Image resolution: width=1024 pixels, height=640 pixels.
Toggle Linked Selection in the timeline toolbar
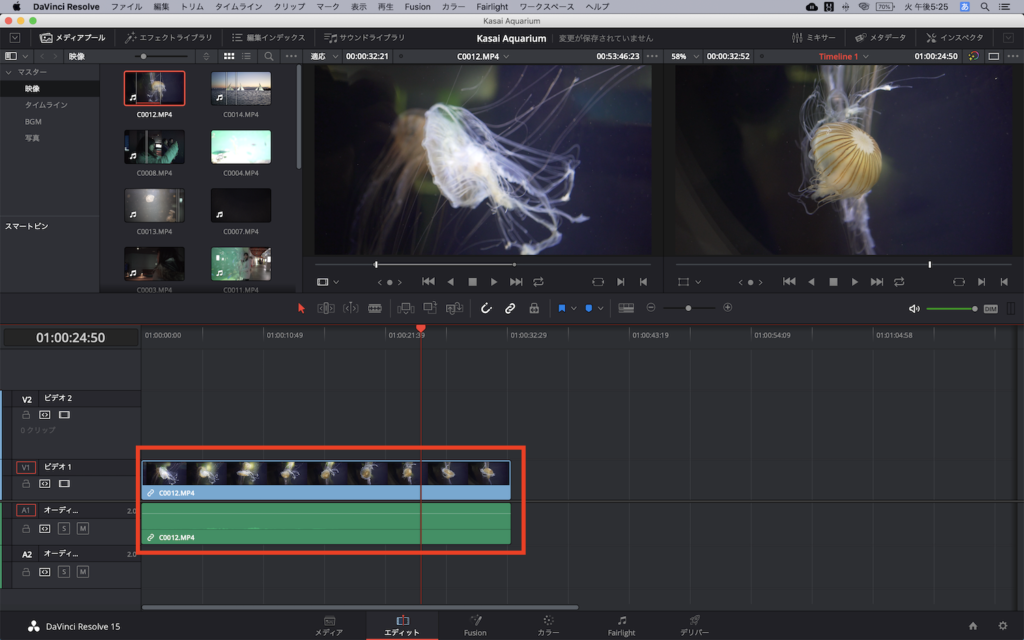pos(509,308)
